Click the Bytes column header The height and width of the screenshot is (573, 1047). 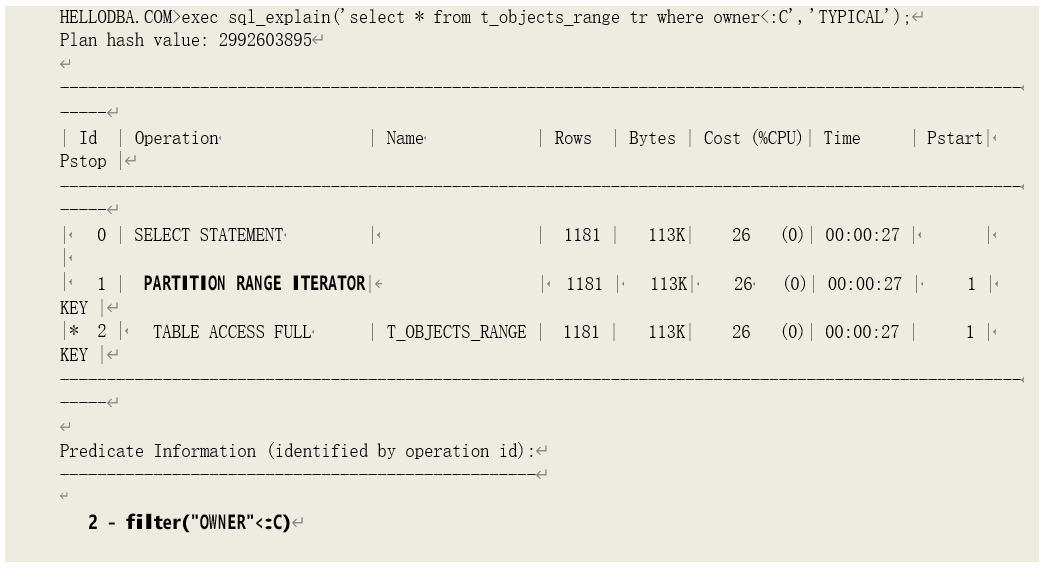pos(652,139)
